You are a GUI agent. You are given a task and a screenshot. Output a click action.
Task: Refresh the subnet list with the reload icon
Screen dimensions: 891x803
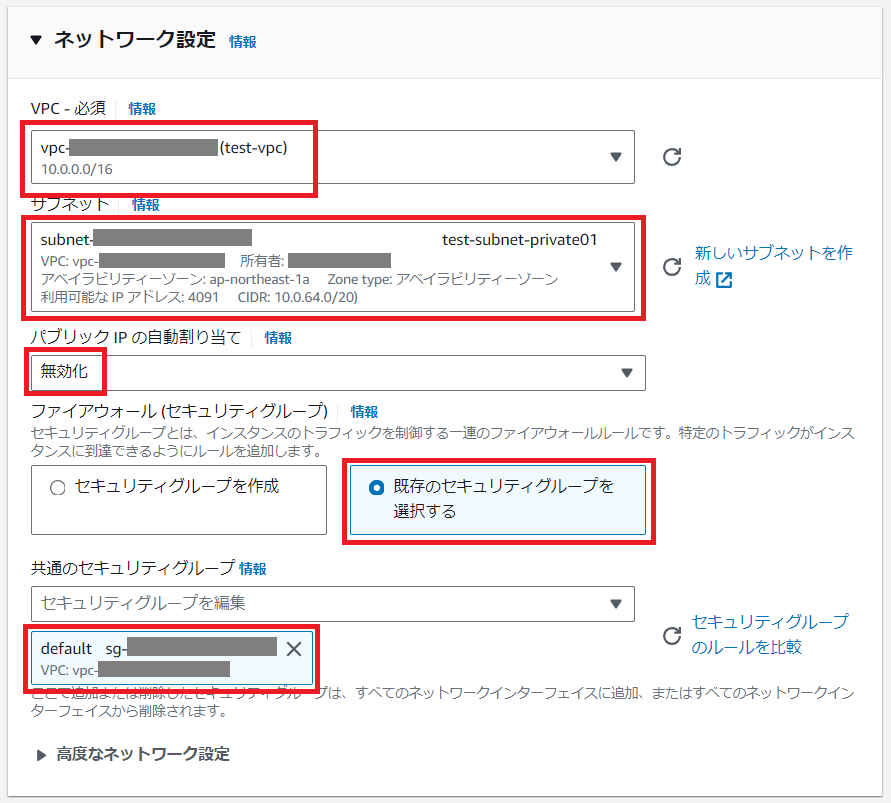pyautogui.click(x=672, y=267)
